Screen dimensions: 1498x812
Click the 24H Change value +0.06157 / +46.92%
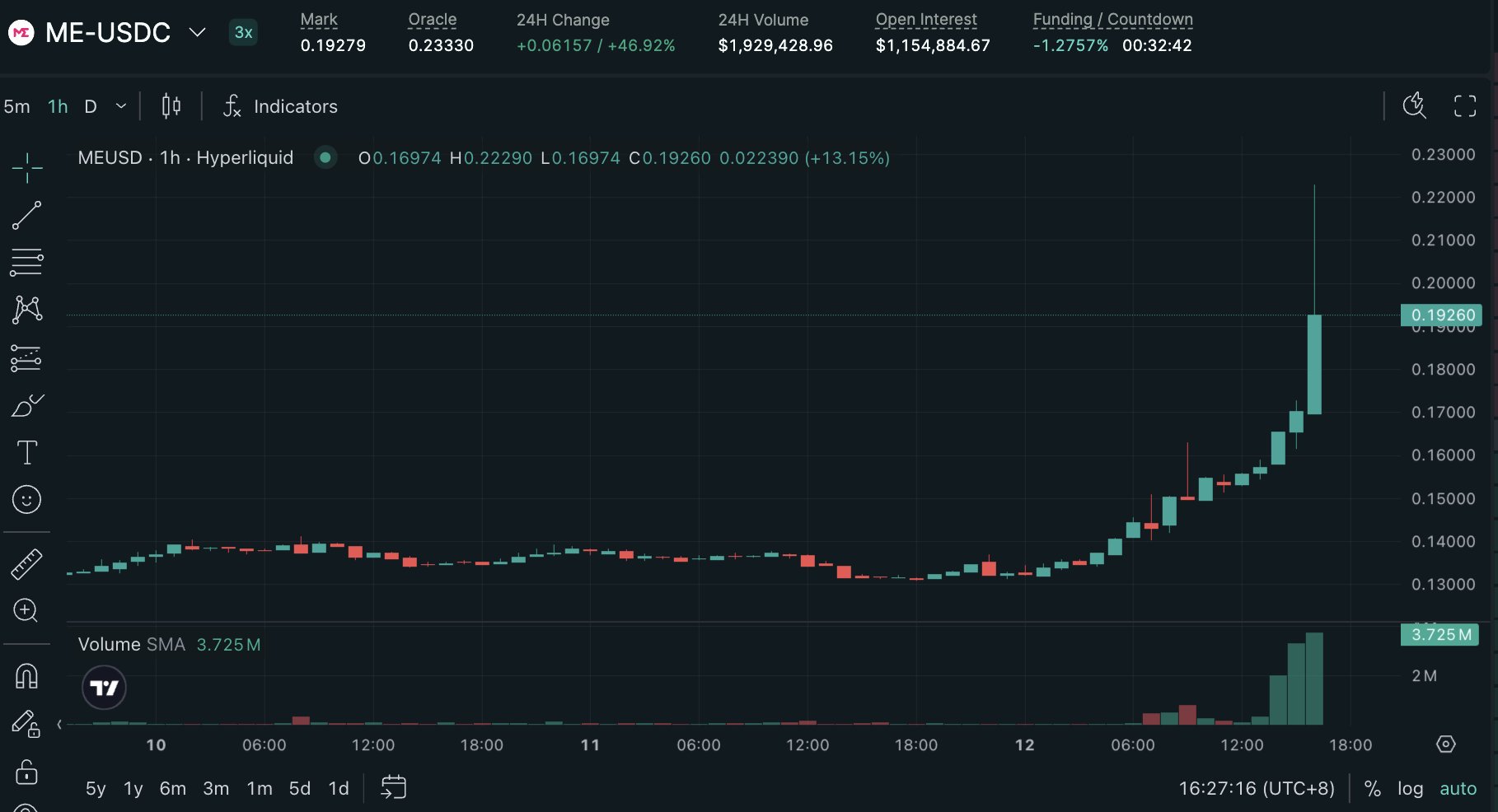tap(596, 45)
